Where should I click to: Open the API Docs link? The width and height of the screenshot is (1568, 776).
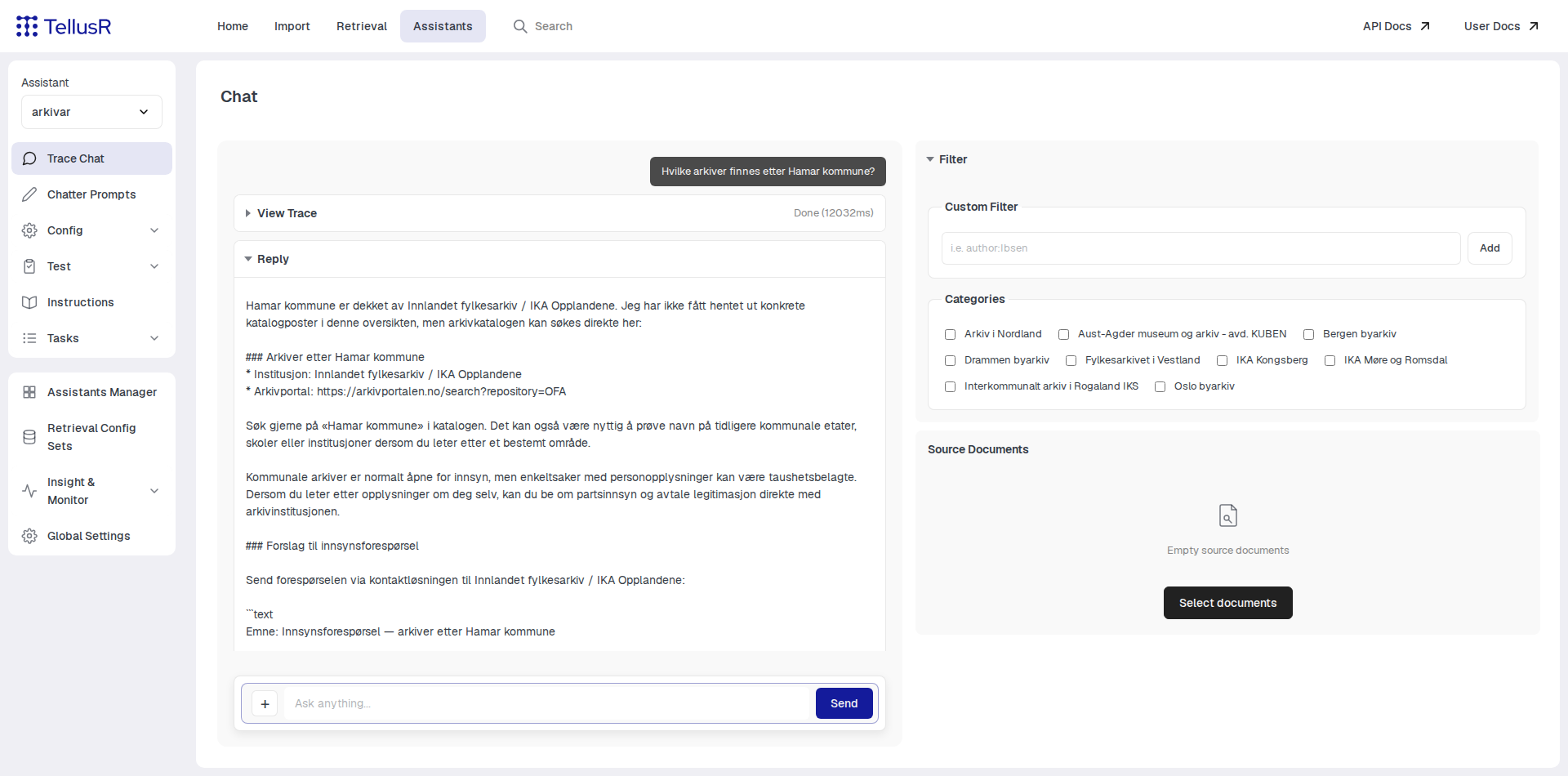(1396, 26)
